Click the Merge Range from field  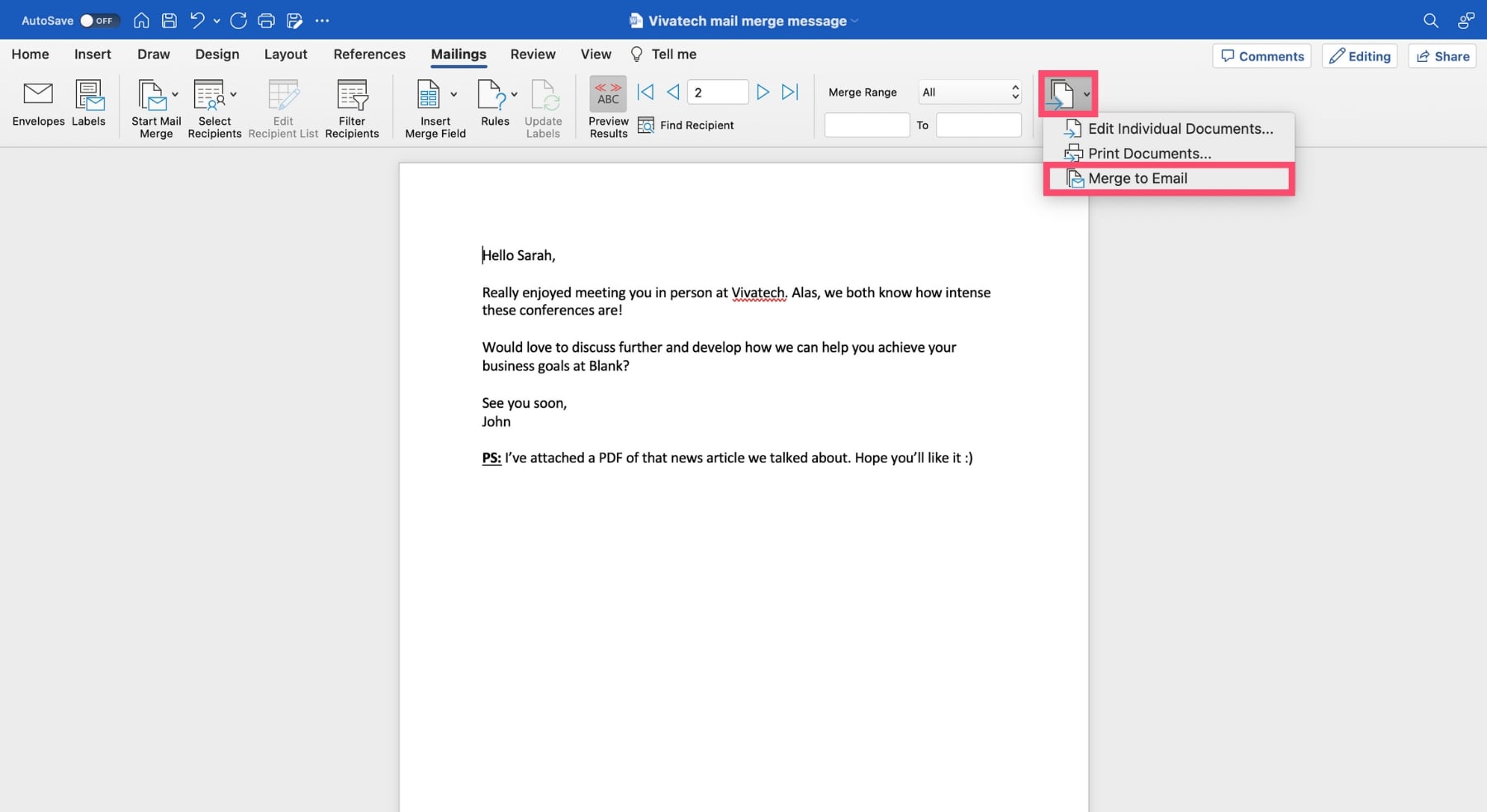click(867, 126)
